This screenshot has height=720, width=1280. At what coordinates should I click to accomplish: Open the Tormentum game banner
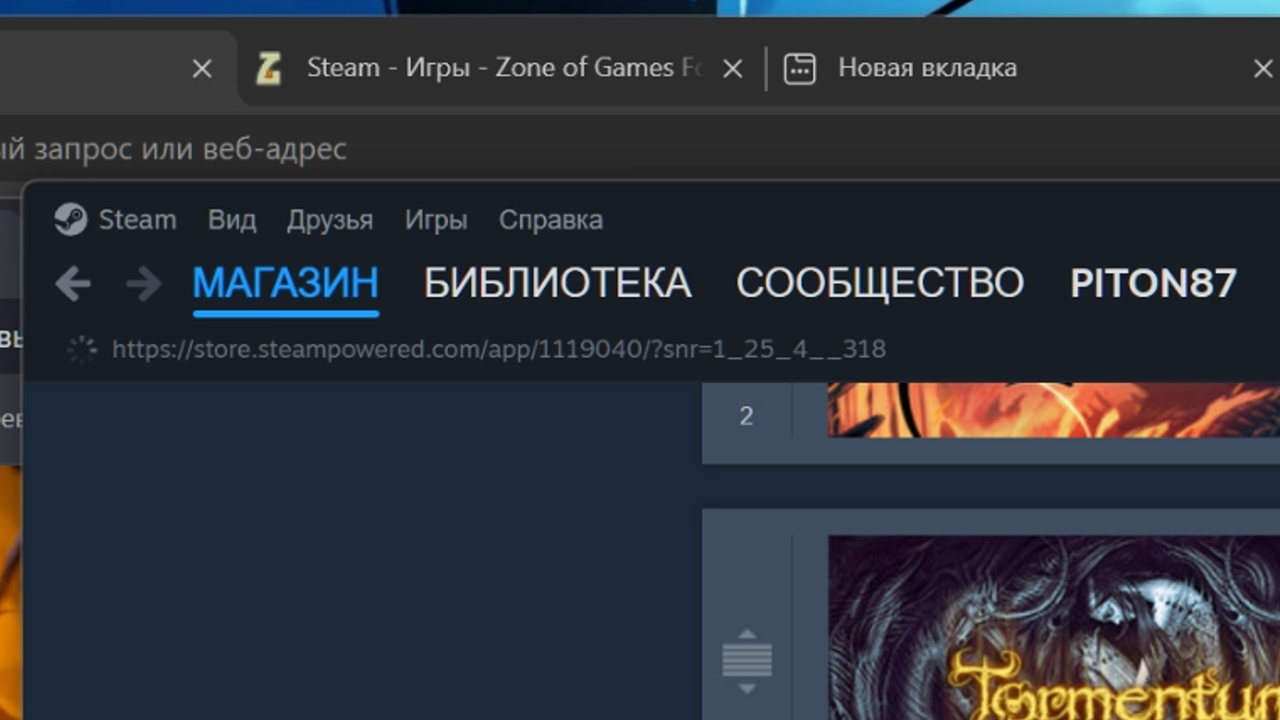[x=1054, y=628]
